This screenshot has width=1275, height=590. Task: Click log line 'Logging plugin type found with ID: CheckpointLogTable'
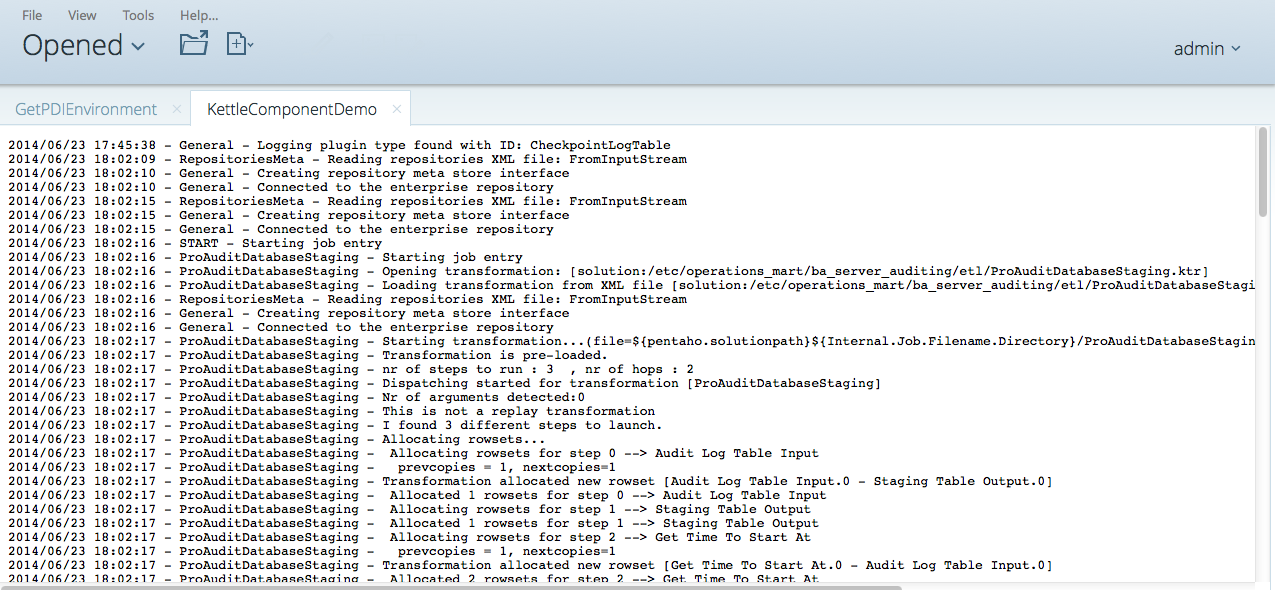(339, 145)
